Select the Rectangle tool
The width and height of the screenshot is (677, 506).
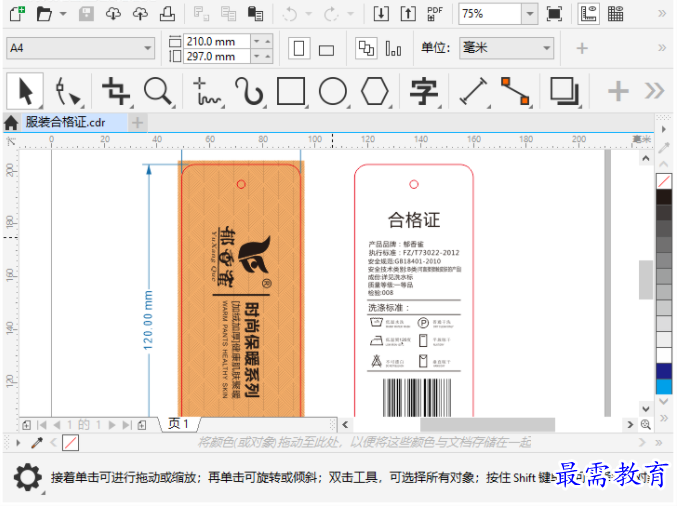pos(291,91)
